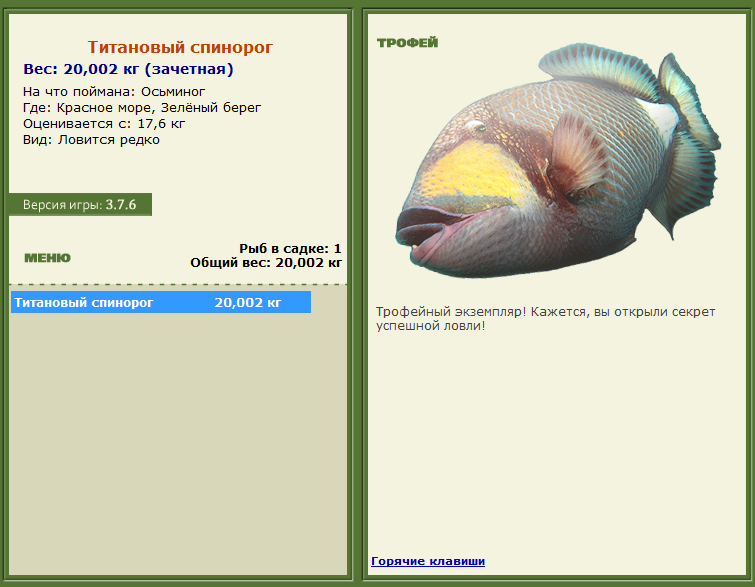Click the На что поймана: Осьминог line
The height and width of the screenshot is (587, 755).
point(114,91)
